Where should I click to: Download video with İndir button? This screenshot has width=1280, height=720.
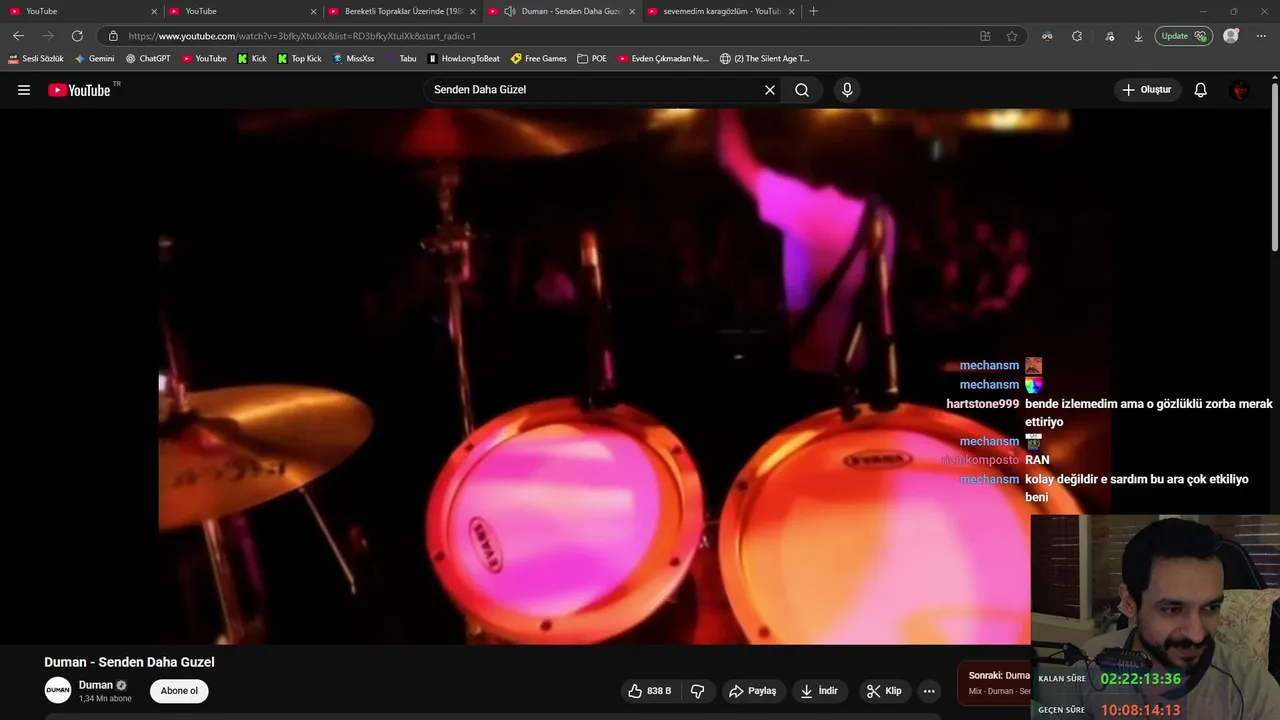821,691
